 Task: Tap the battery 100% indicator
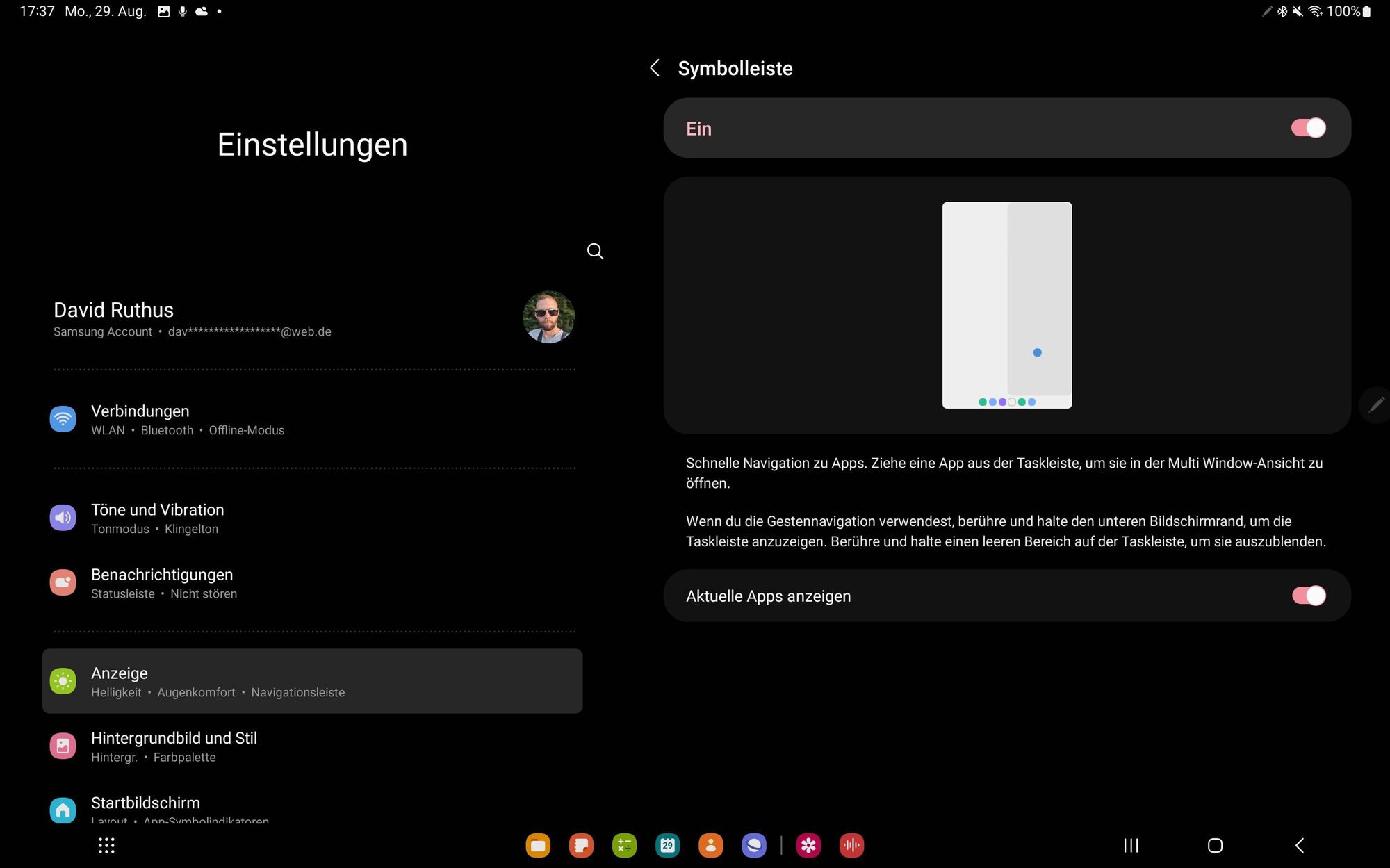1349,11
